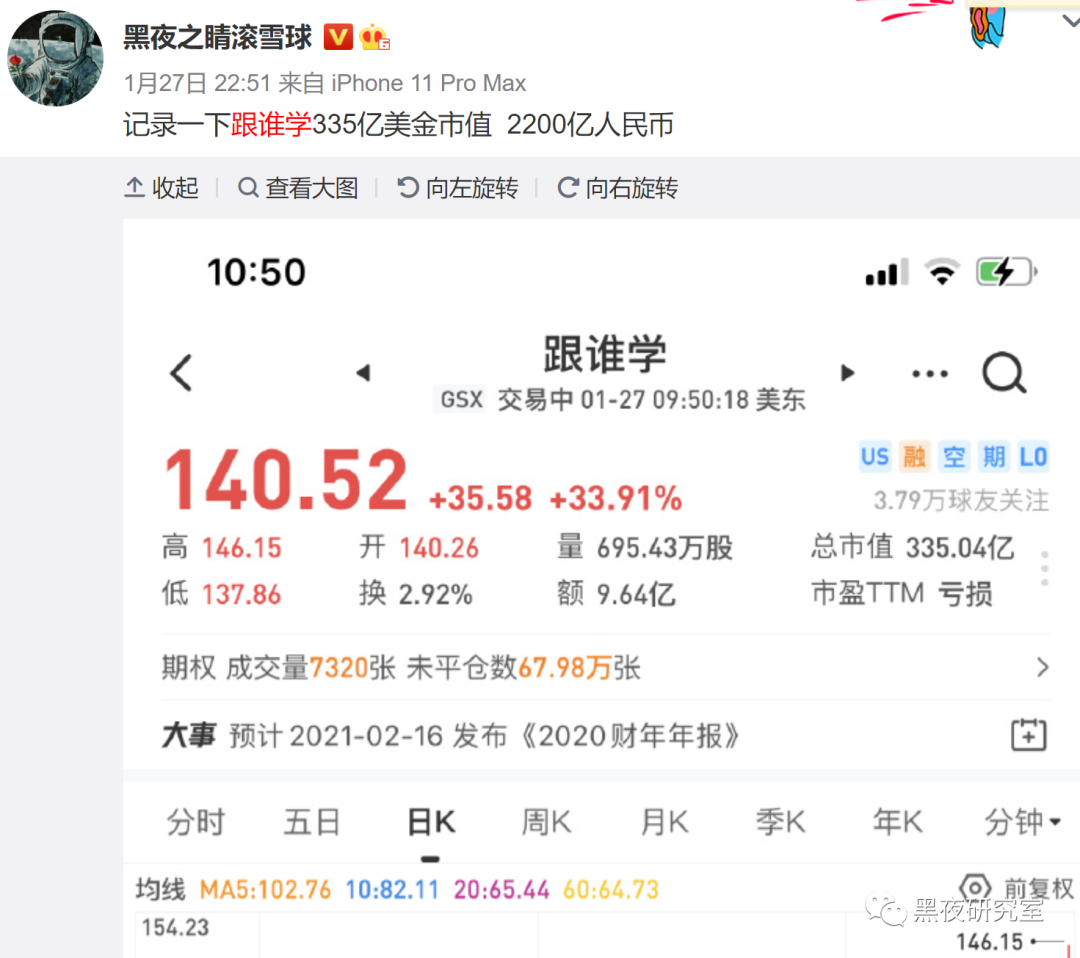1080x958 pixels.
Task: Click the 成交量7320张 options volume text
Action: click(311, 668)
